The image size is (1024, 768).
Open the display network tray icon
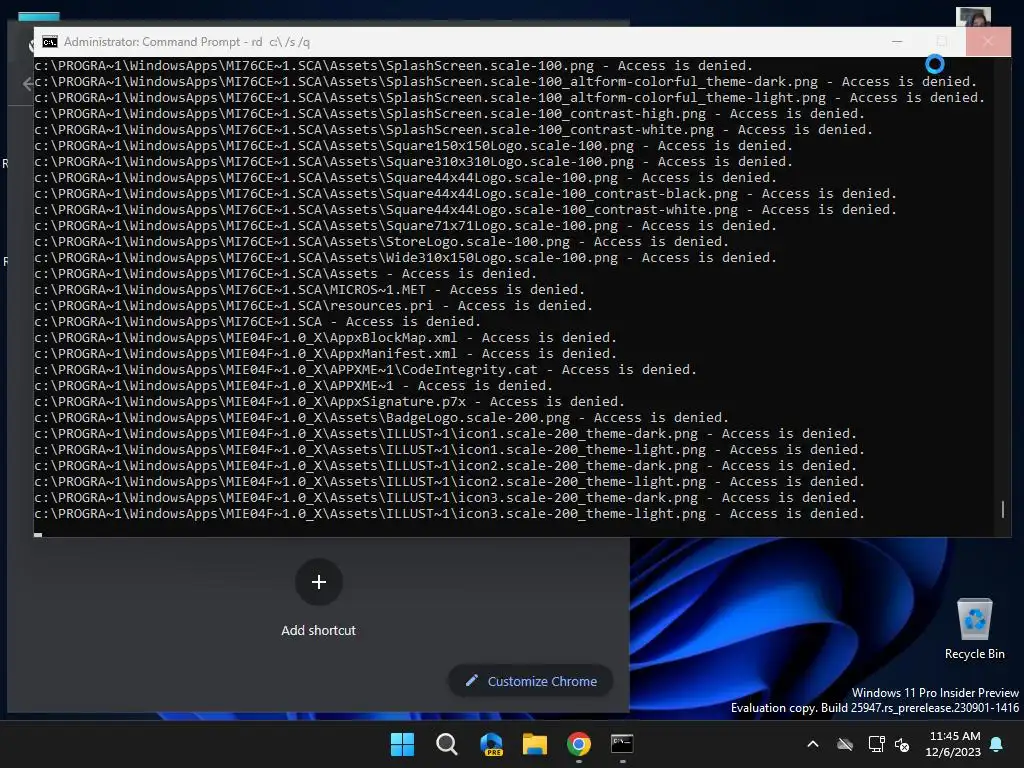click(876, 744)
